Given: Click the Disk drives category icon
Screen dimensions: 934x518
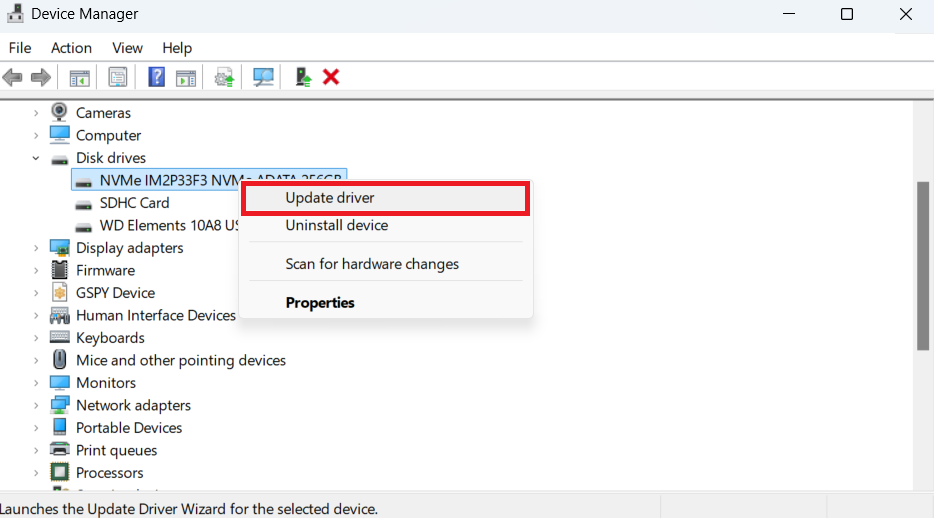Looking at the screenshot, I should coord(60,159).
